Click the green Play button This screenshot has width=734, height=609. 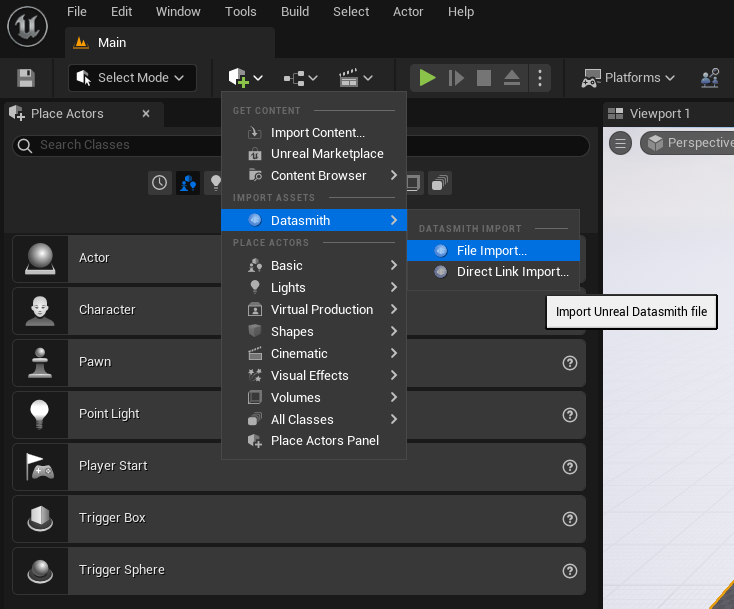tap(427, 78)
